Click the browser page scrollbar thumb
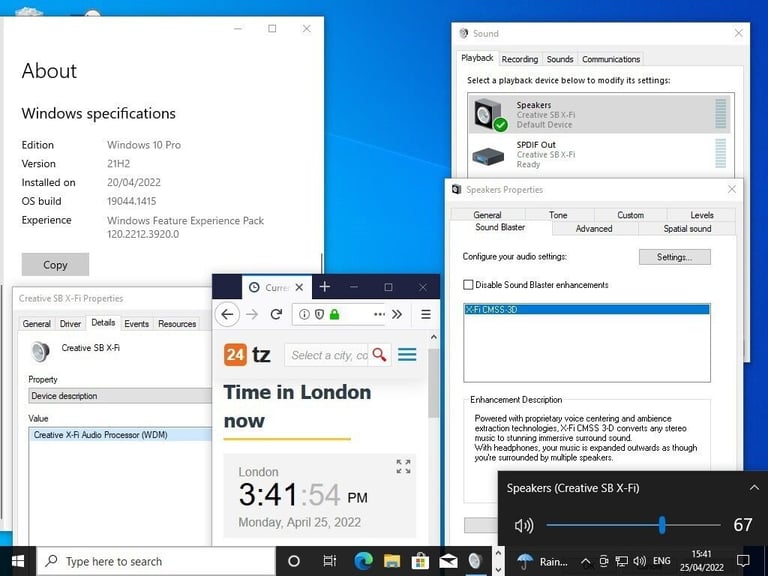The width and height of the screenshot is (768, 576). point(433,383)
